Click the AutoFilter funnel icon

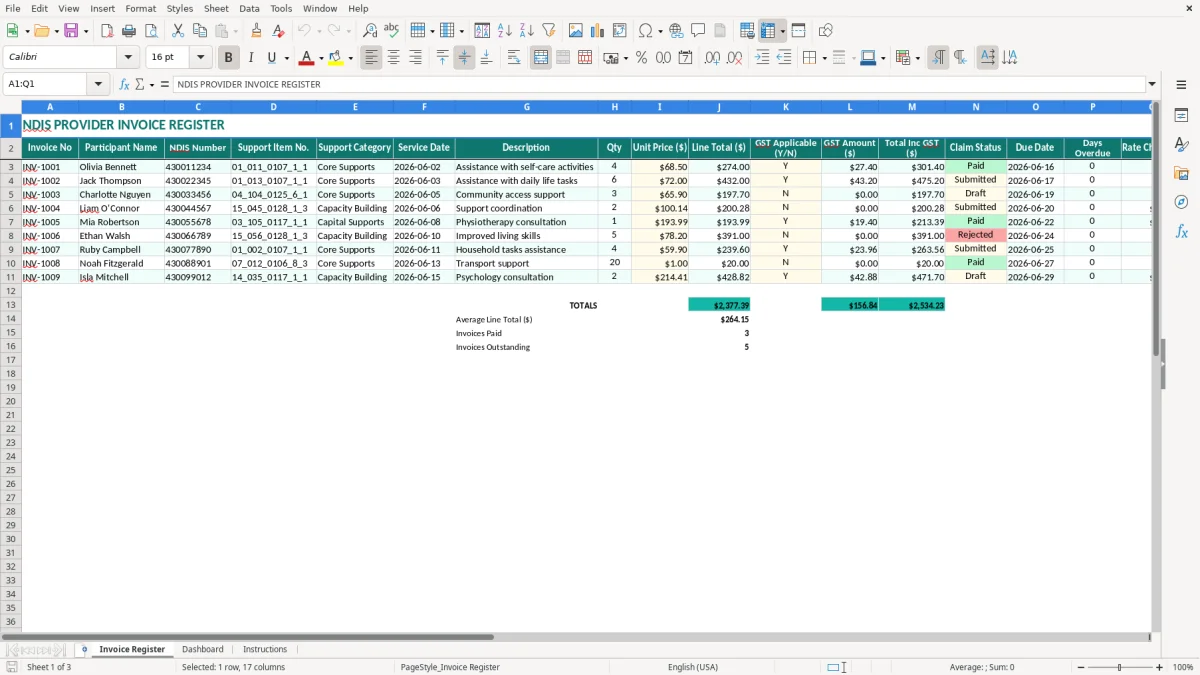pyautogui.click(x=549, y=31)
